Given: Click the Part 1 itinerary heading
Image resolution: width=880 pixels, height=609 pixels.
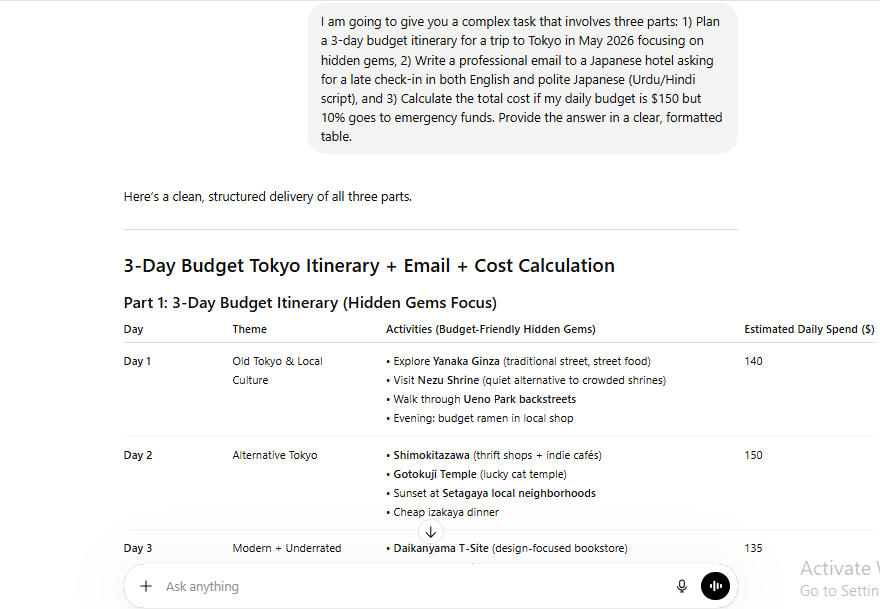Looking at the screenshot, I should pyautogui.click(x=310, y=303).
